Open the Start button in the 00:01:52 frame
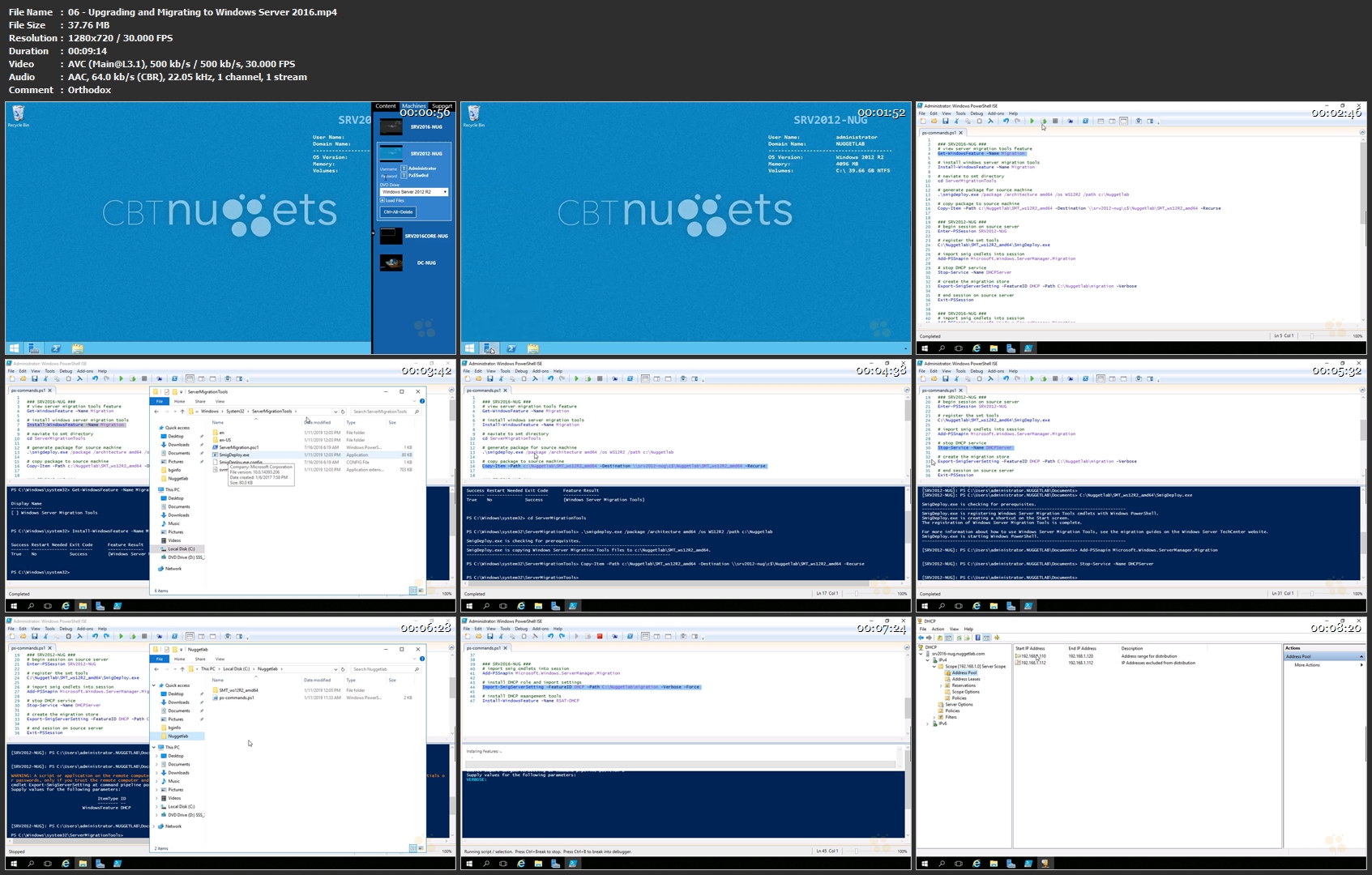 [x=470, y=348]
